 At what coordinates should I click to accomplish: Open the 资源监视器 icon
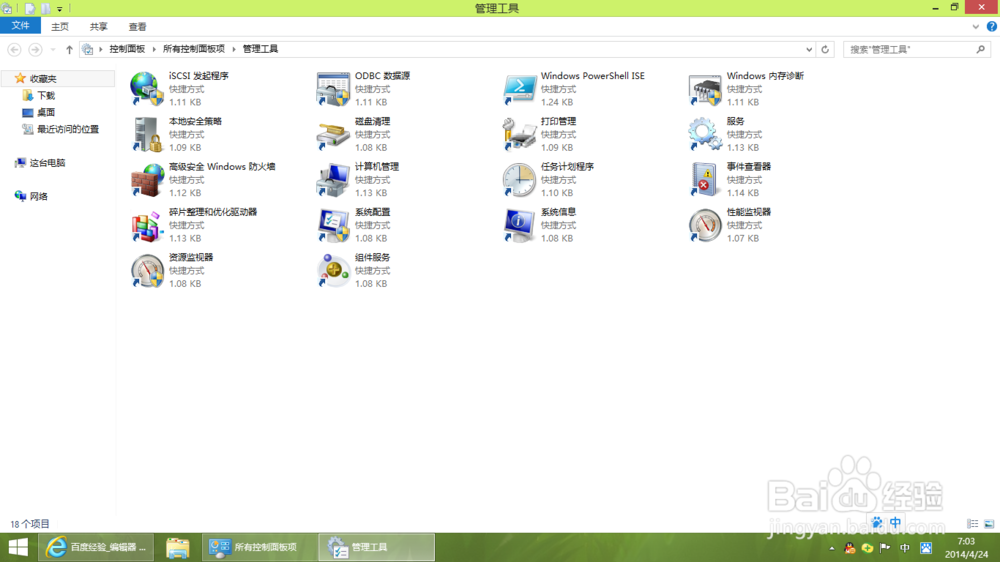click(x=147, y=270)
